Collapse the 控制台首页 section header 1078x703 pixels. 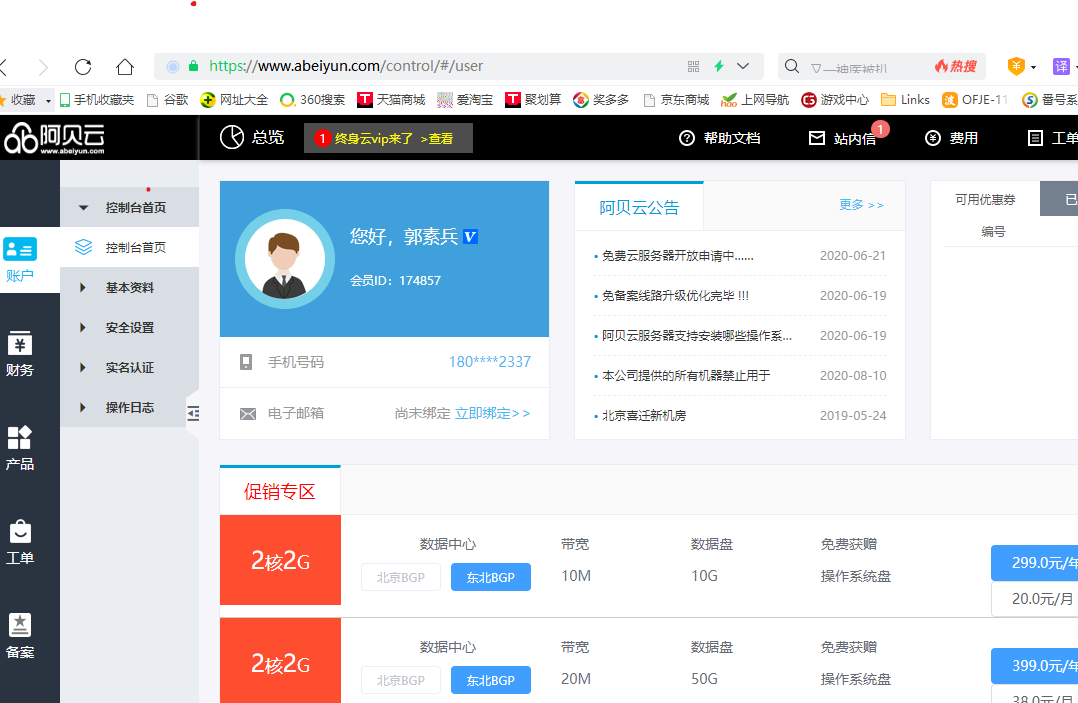129,207
